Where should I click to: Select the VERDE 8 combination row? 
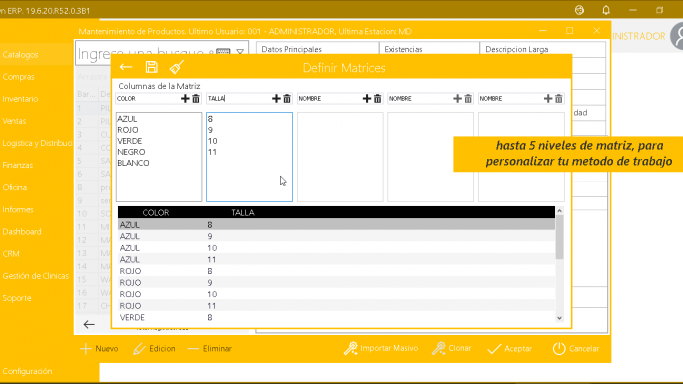click(x=336, y=317)
